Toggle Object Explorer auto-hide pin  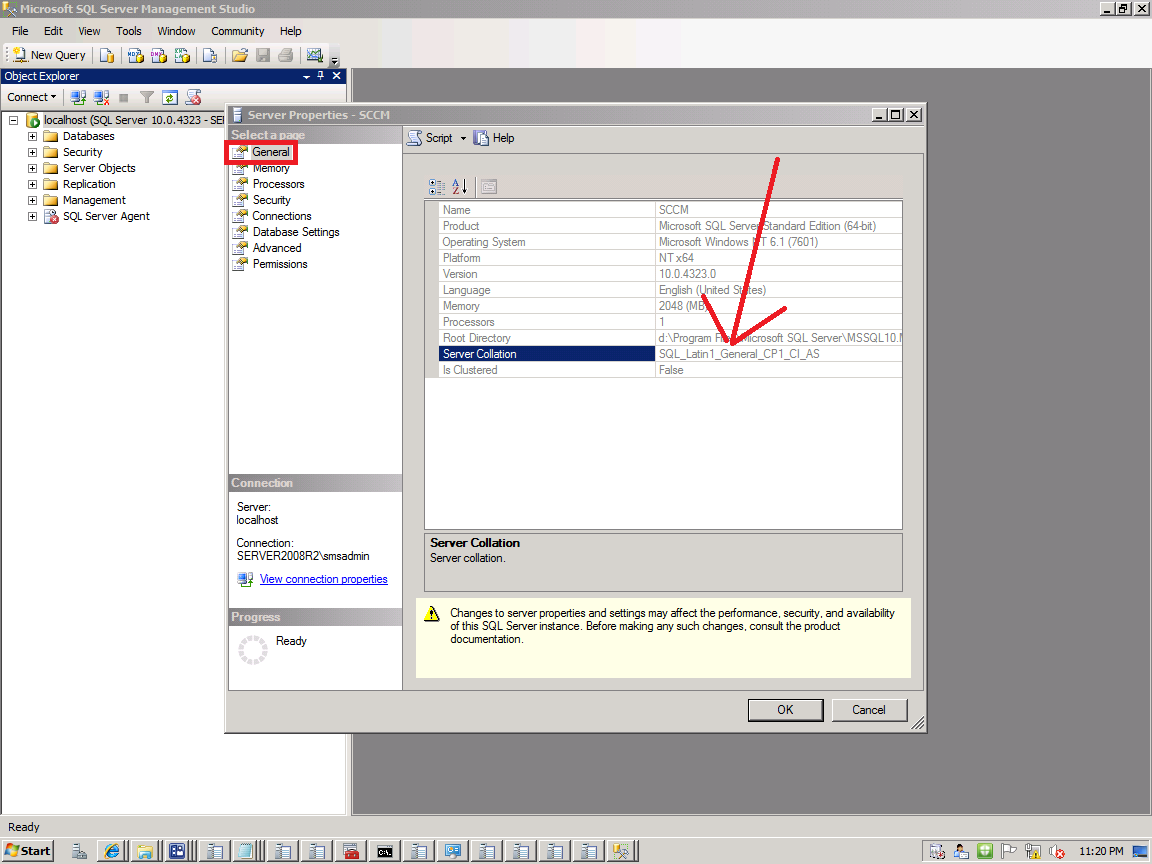320,76
